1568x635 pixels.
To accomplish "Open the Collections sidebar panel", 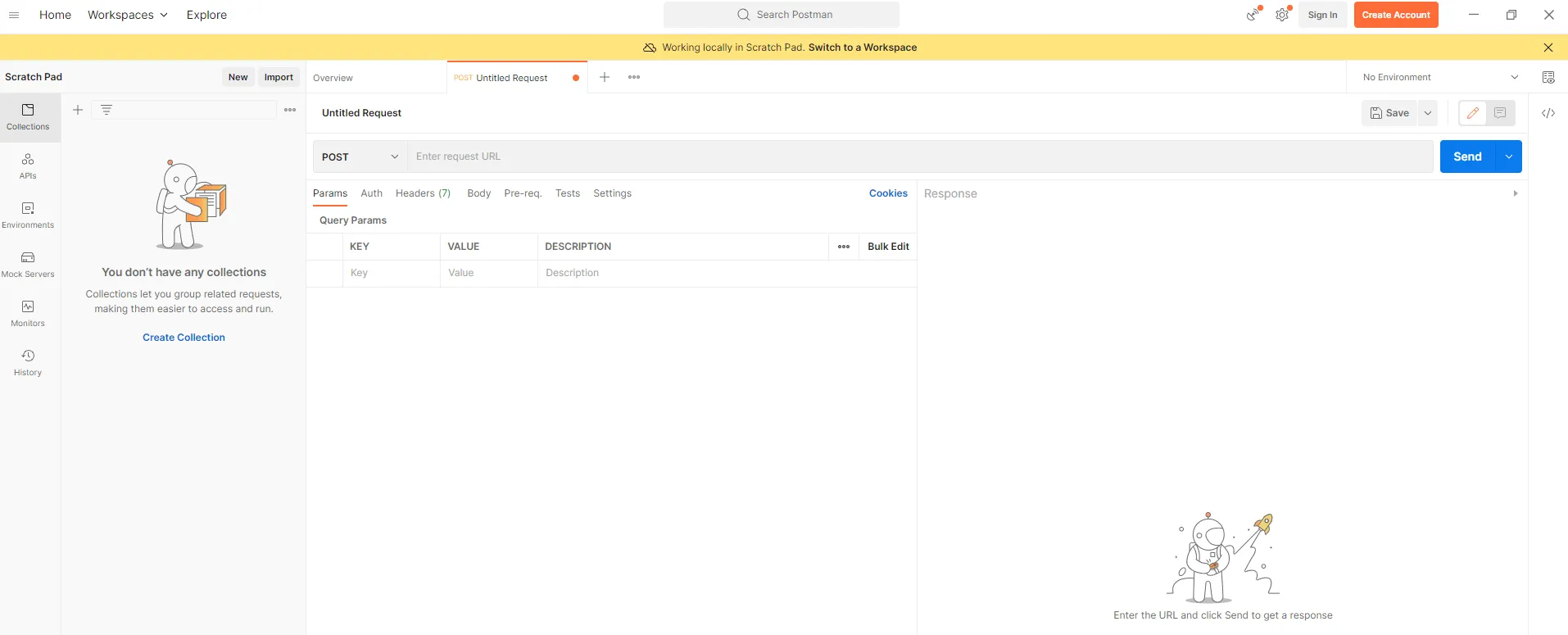I will pyautogui.click(x=28, y=117).
